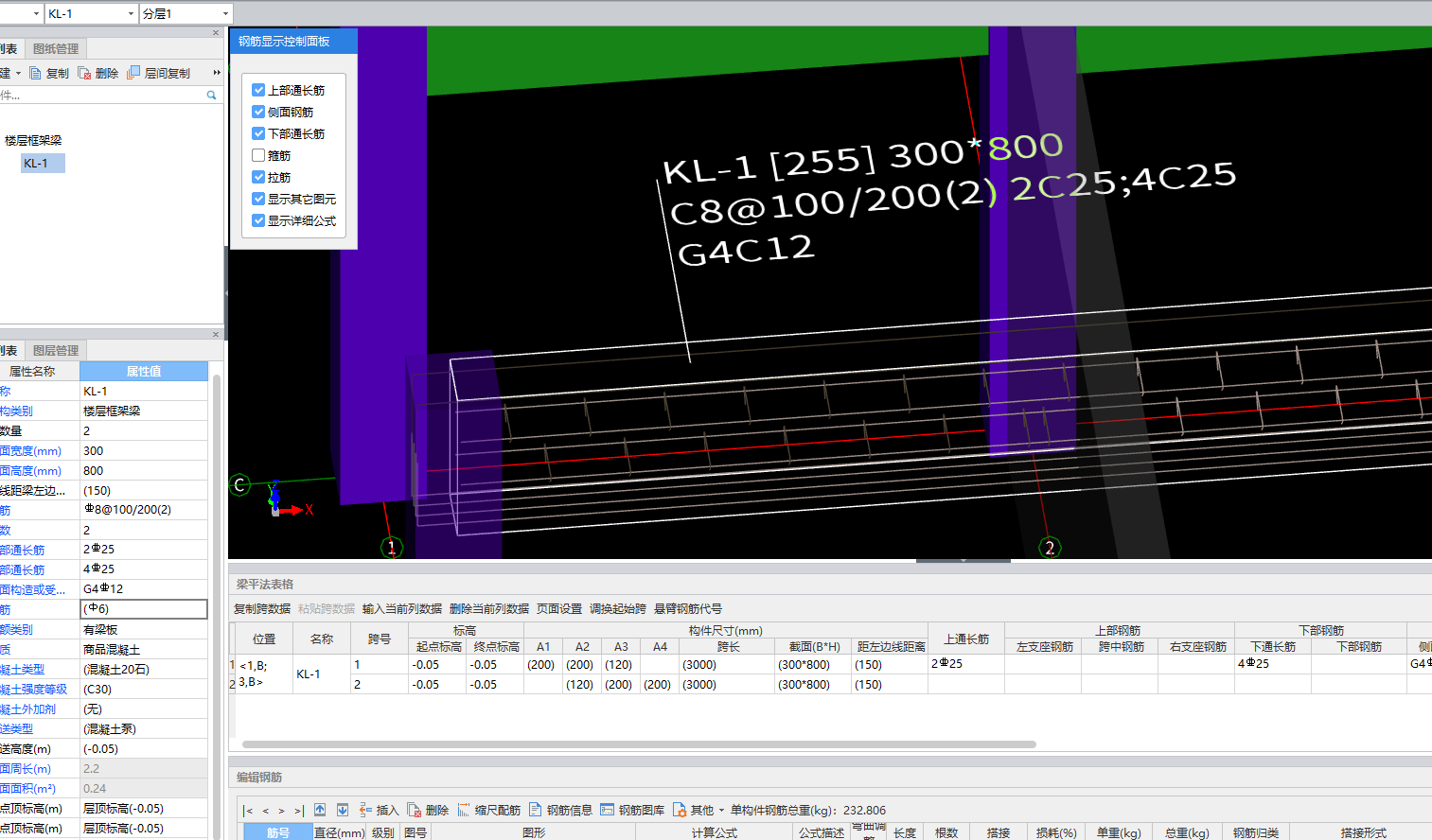Move the rebar row up with the up-arrow icon
1432x840 pixels.
(320, 810)
